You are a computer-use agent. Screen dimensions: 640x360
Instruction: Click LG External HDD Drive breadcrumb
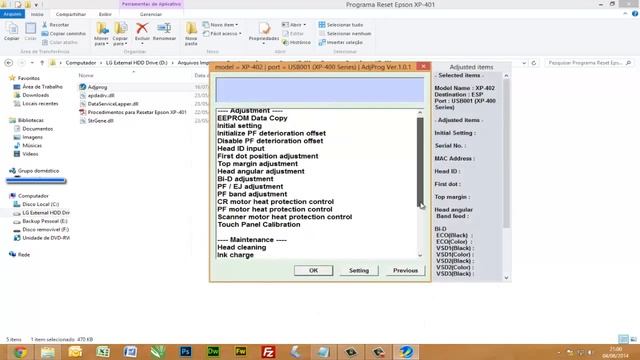click(137, 63)
